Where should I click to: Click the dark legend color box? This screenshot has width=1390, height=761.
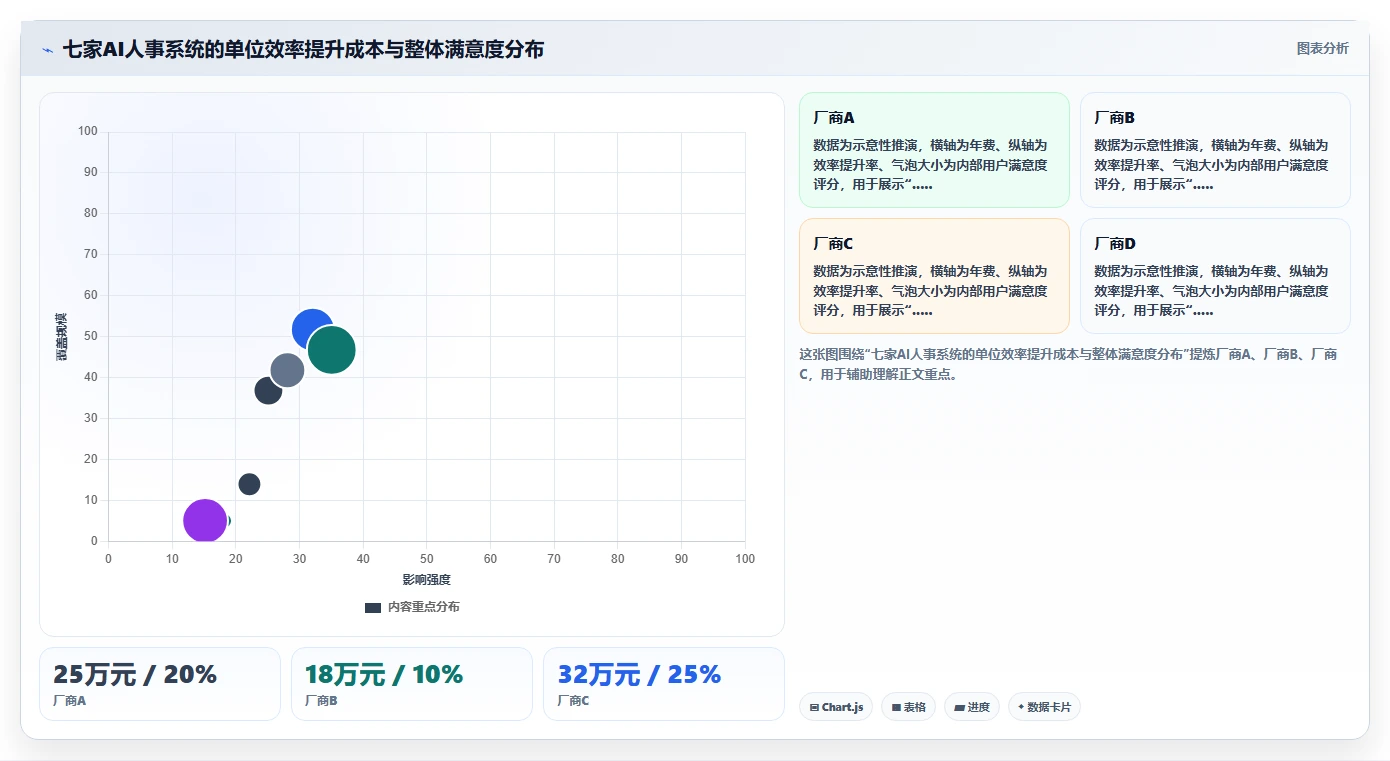[x=373, y=608]
